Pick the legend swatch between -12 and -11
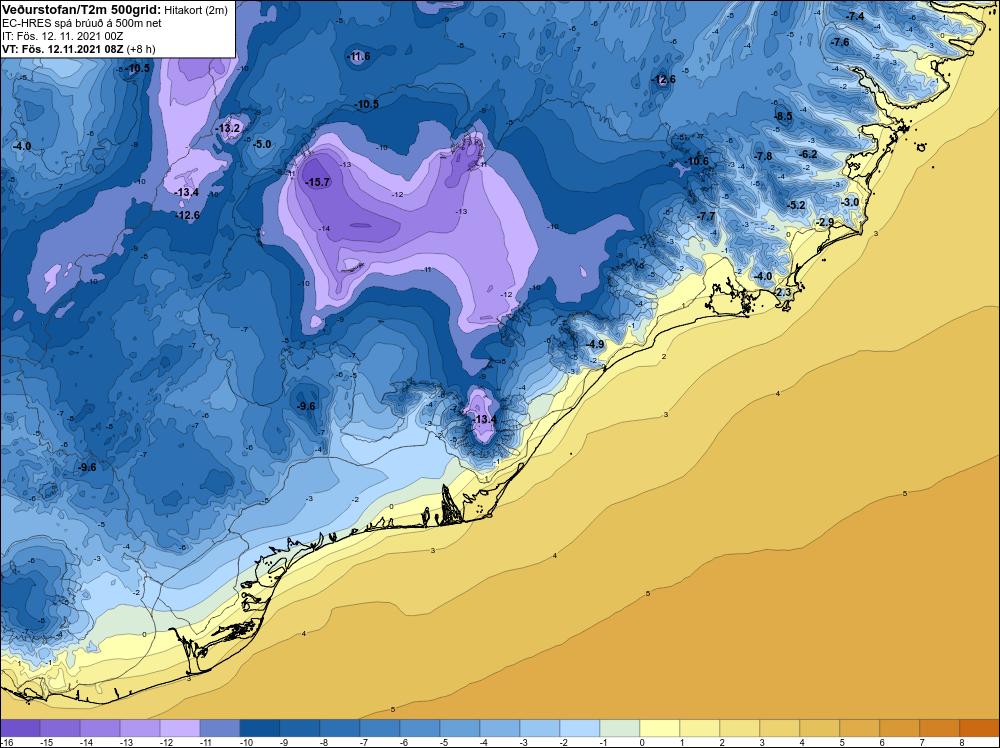 click(x=180, y=728)
